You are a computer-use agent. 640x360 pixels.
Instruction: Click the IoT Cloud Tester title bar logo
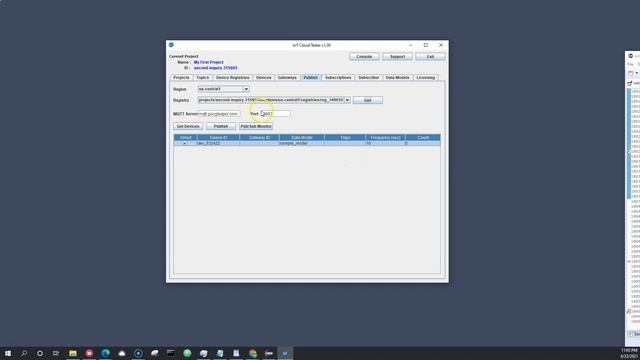(171, 45)
